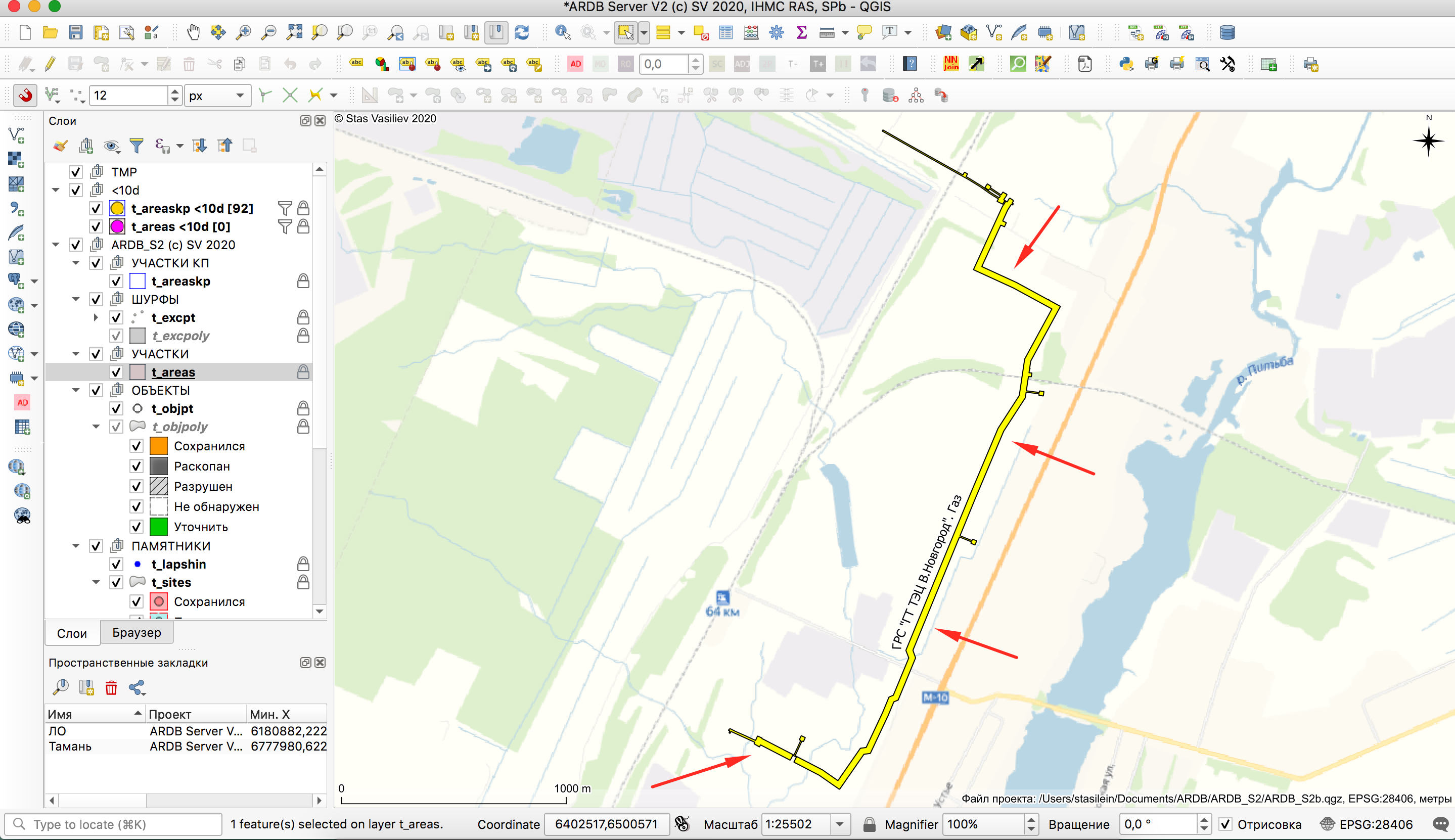
Task: Uncheck the t_excpt layer checkbox
Action: pos(116,317)
